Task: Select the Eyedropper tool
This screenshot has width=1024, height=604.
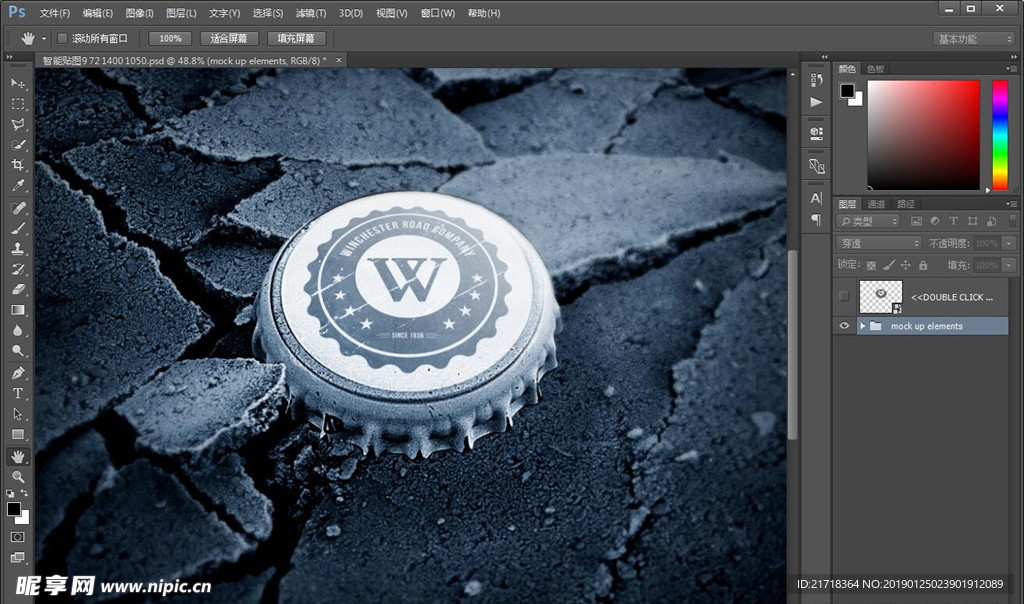Action: 18,187
